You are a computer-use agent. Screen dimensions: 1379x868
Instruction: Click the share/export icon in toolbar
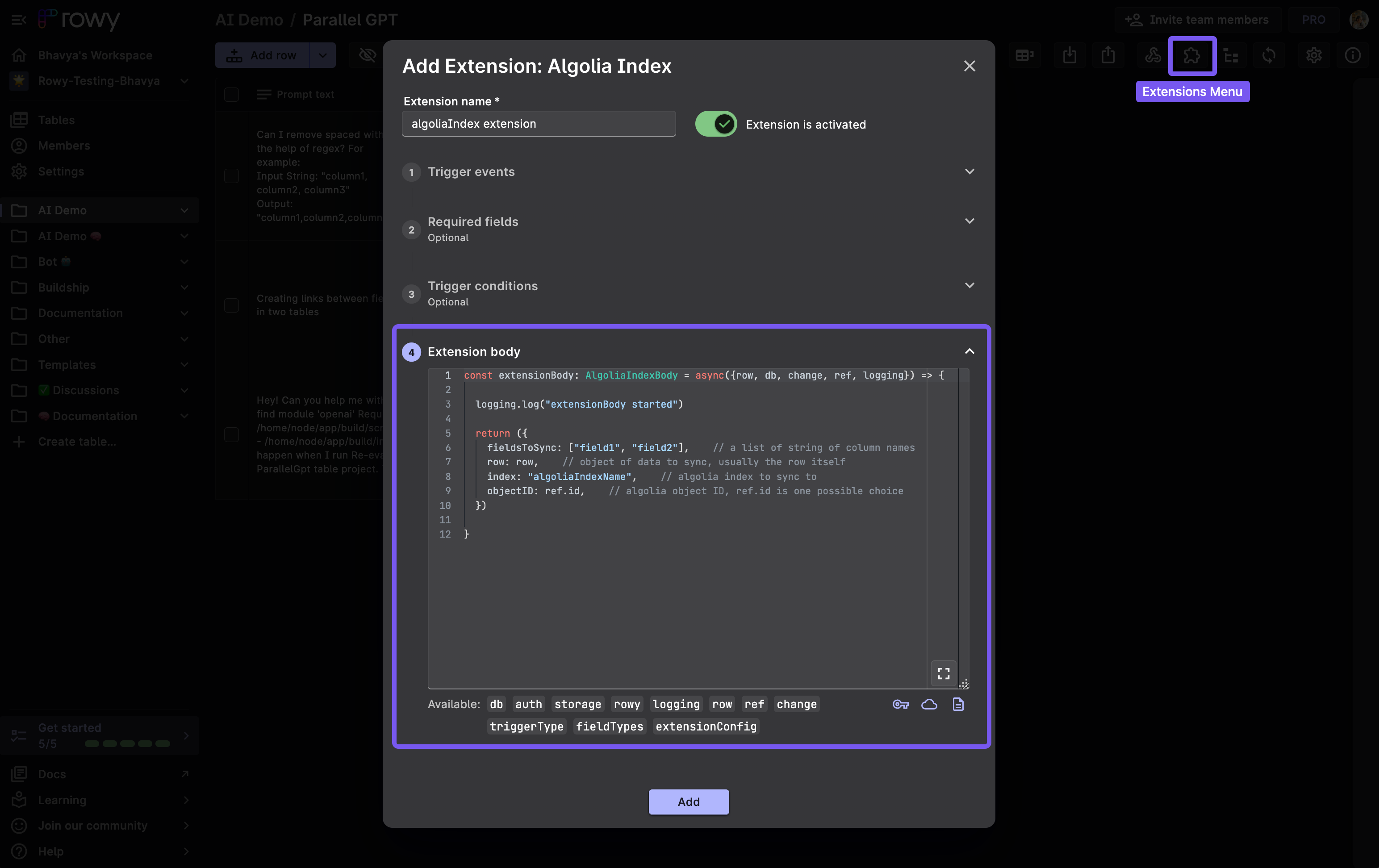click(x=1109, y=54)
